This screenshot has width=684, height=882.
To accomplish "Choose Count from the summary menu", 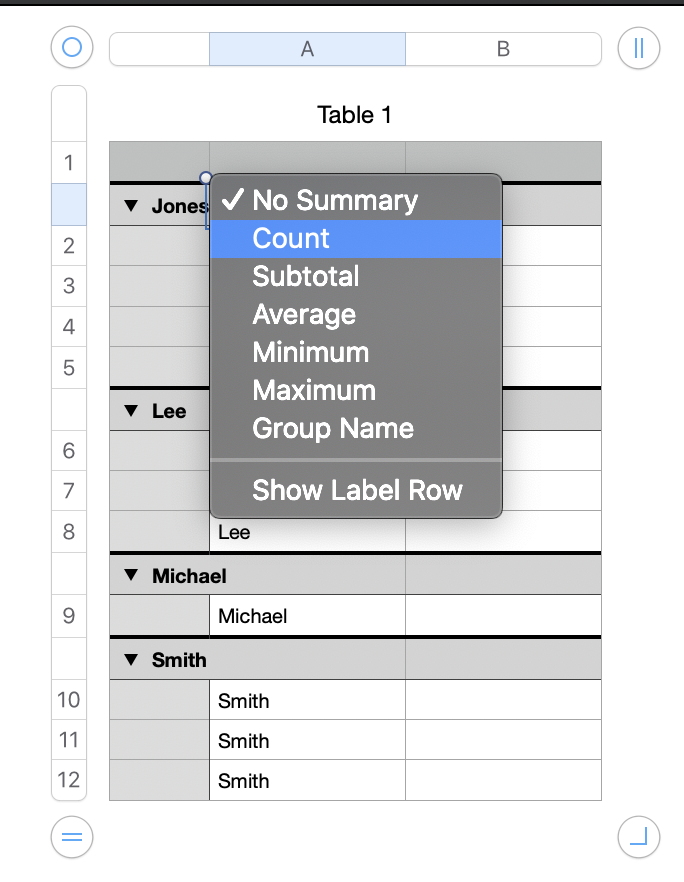I will click(x=291, y=238).
